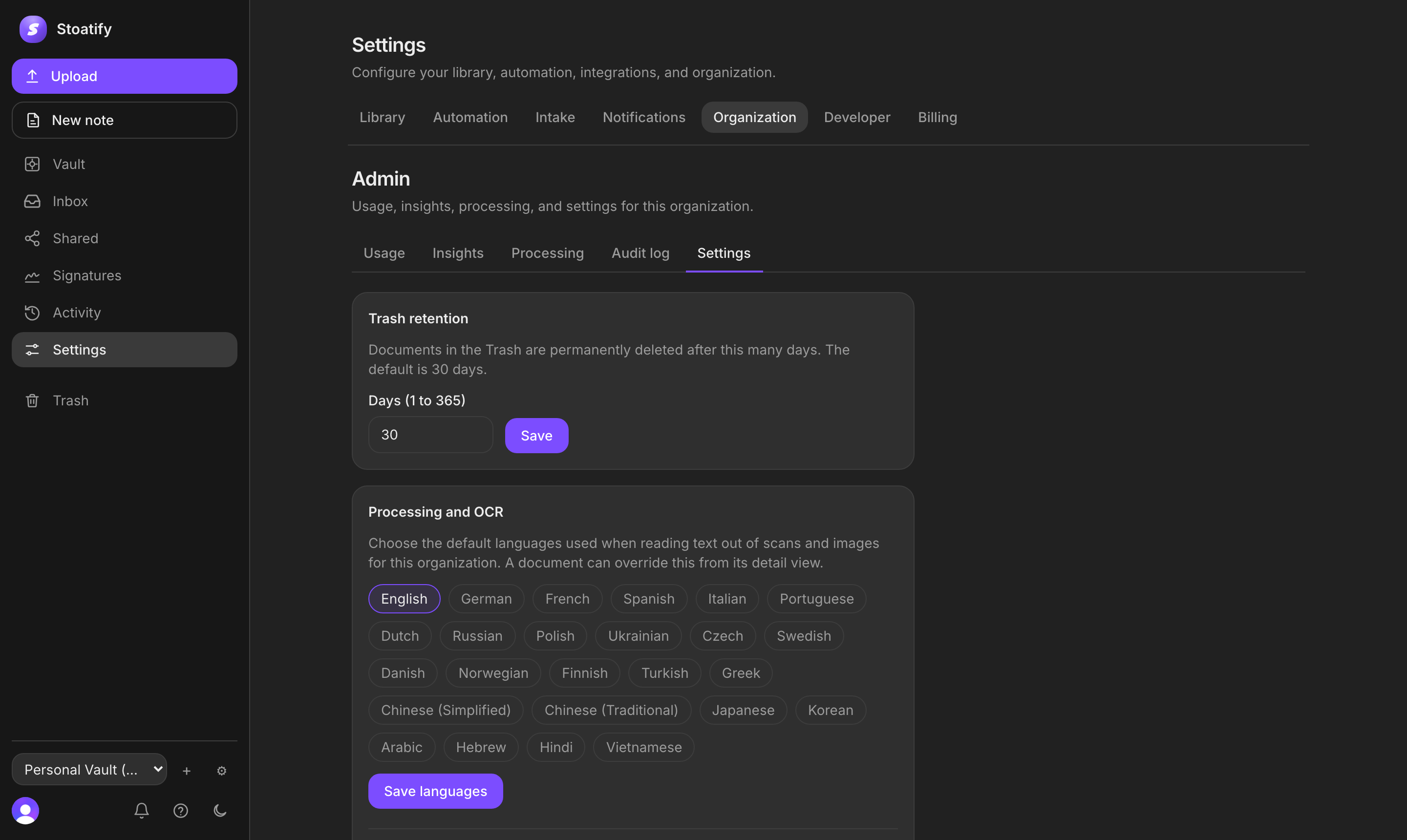Toggle the Norwegian language chip
Screen dimensions: 1407x840
pyautogui.click(x=493, y=673)
